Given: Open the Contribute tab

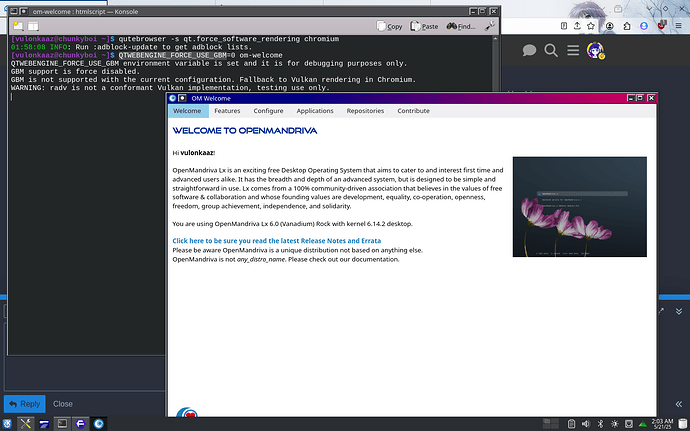Looking at the screenshot, I should [x=414, y=111].
